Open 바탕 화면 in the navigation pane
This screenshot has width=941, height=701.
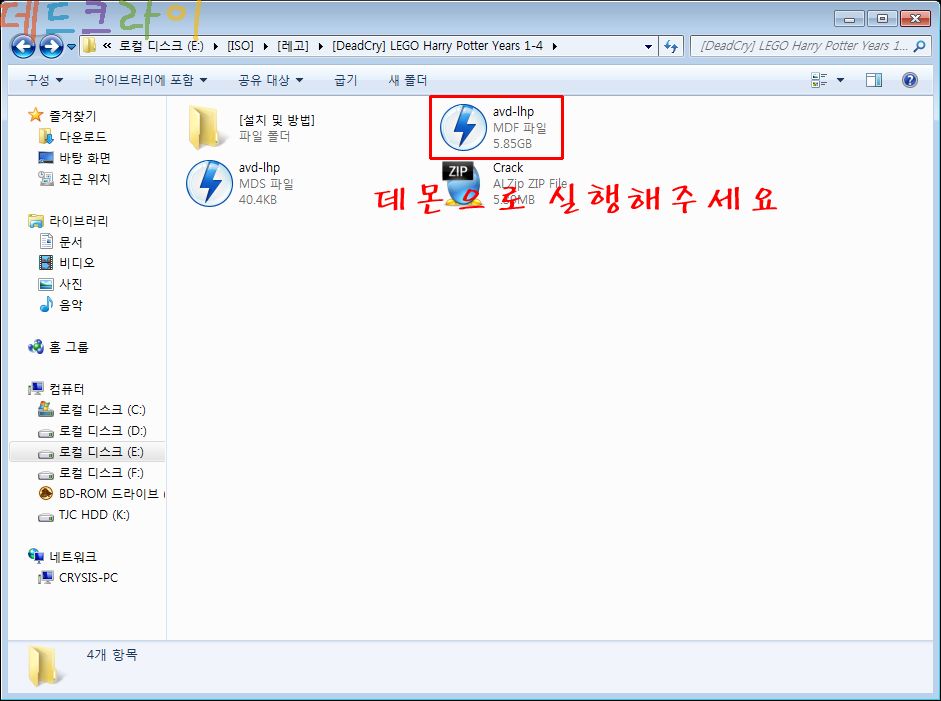tap(74, 158)
